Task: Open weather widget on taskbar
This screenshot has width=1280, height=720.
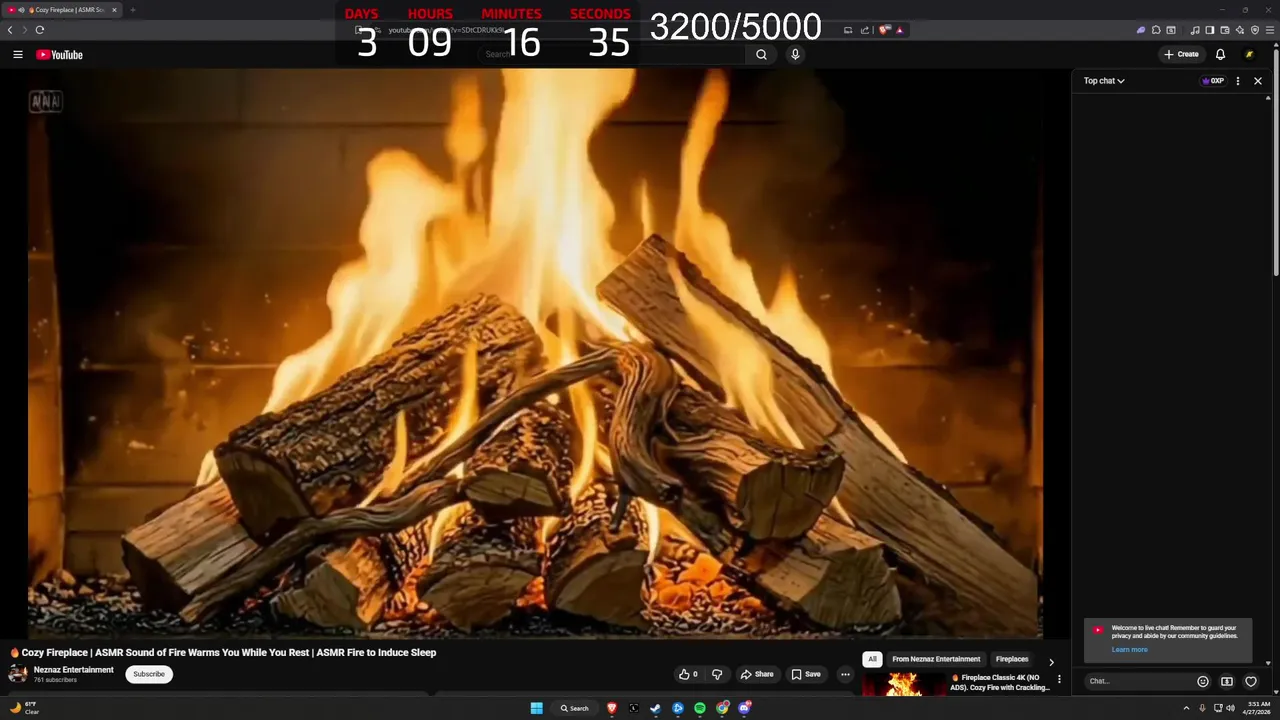Action: pos(25,708)
